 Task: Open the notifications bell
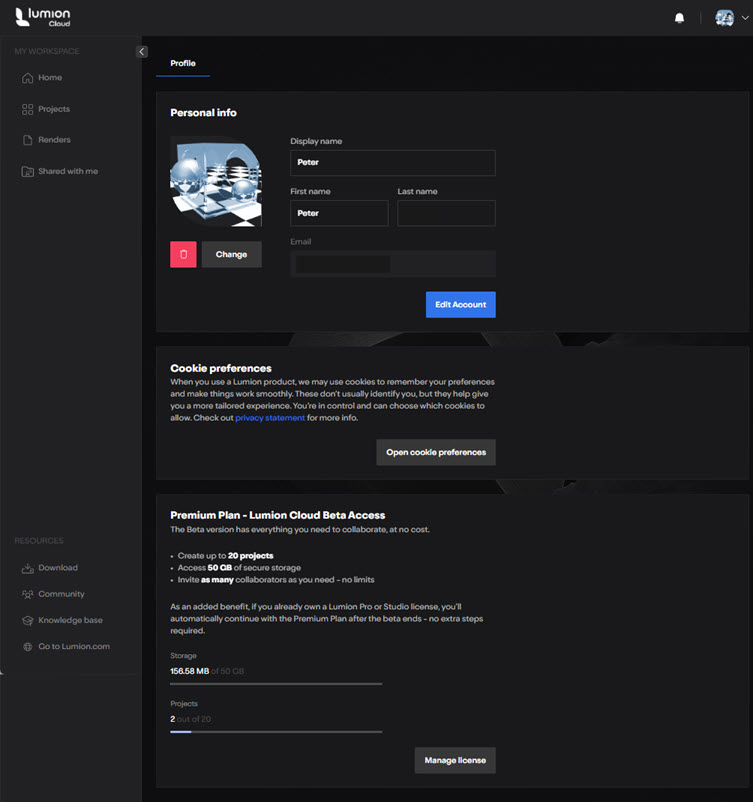click(x=680, y=18)
